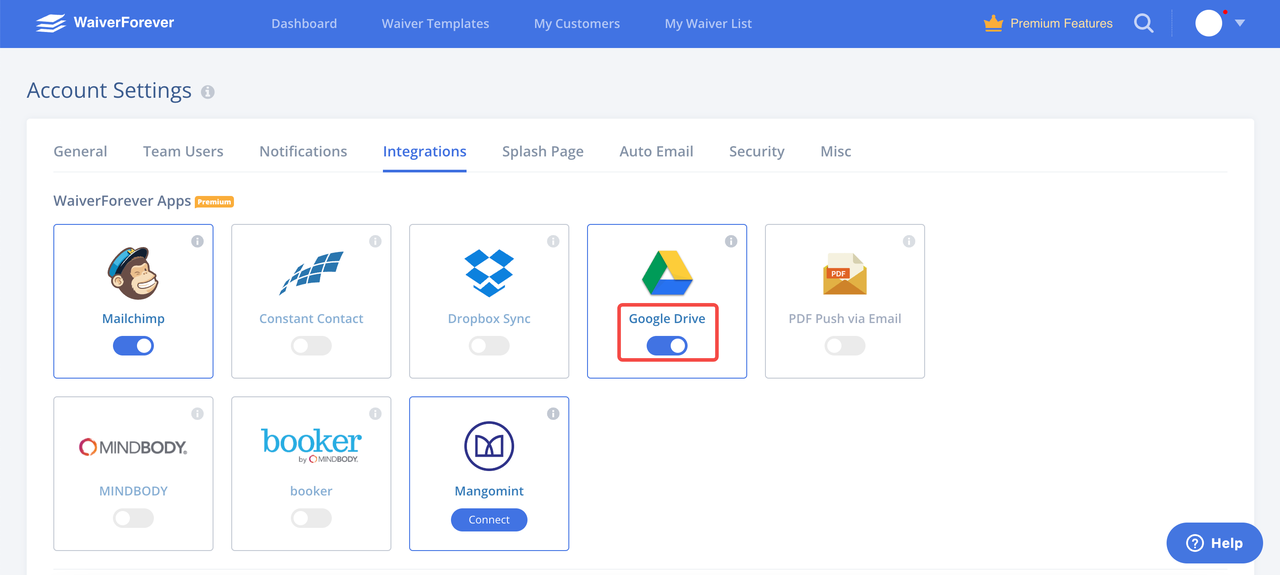Click the PDF envelope icon
Screen dimensions: 1280x575
coord(845,273)
